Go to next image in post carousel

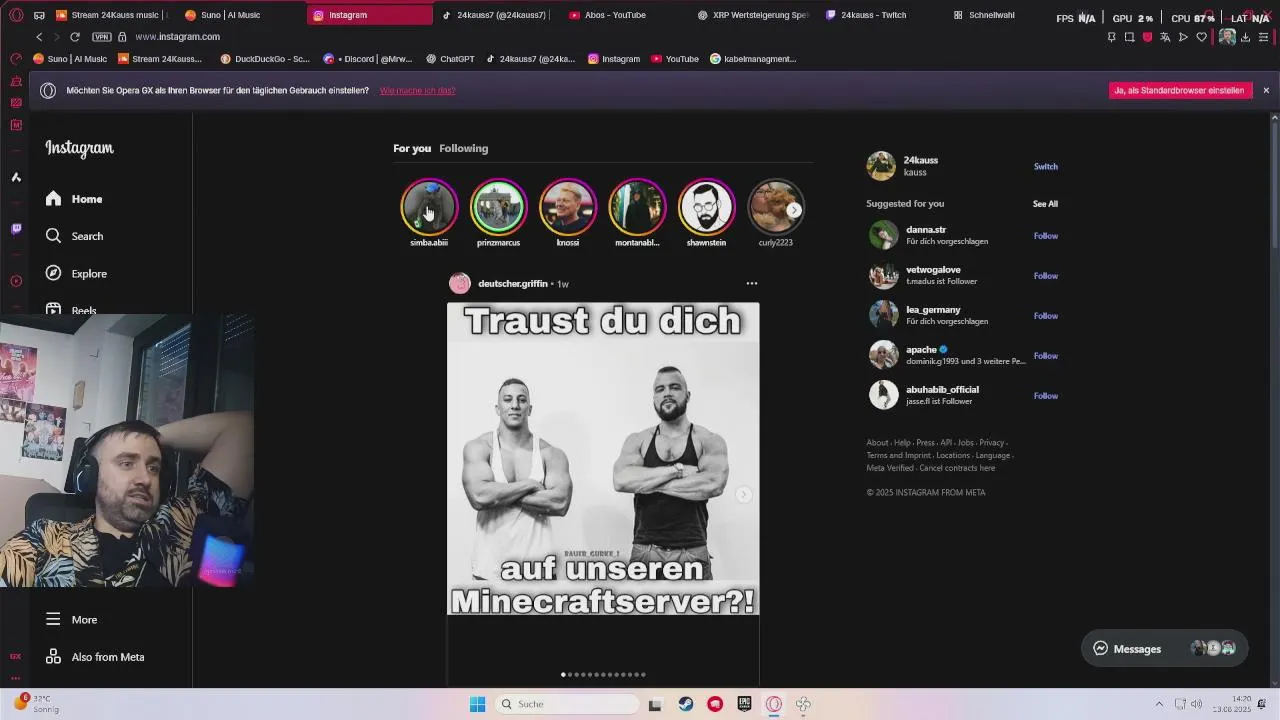[743, 495]
